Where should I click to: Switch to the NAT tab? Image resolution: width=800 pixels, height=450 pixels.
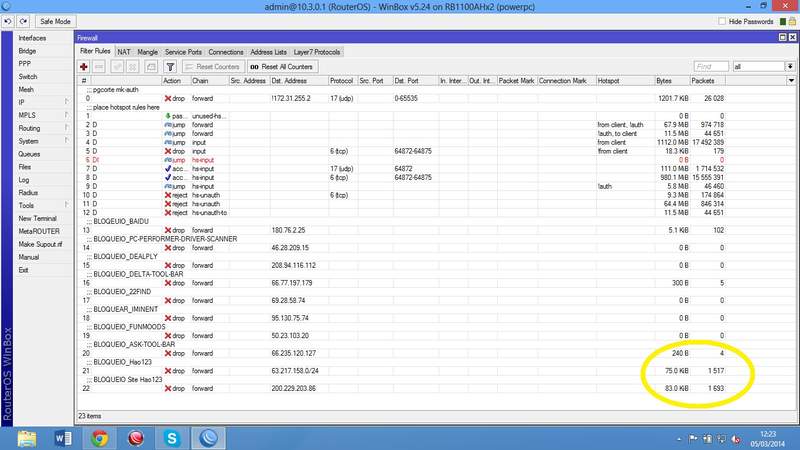123,52
